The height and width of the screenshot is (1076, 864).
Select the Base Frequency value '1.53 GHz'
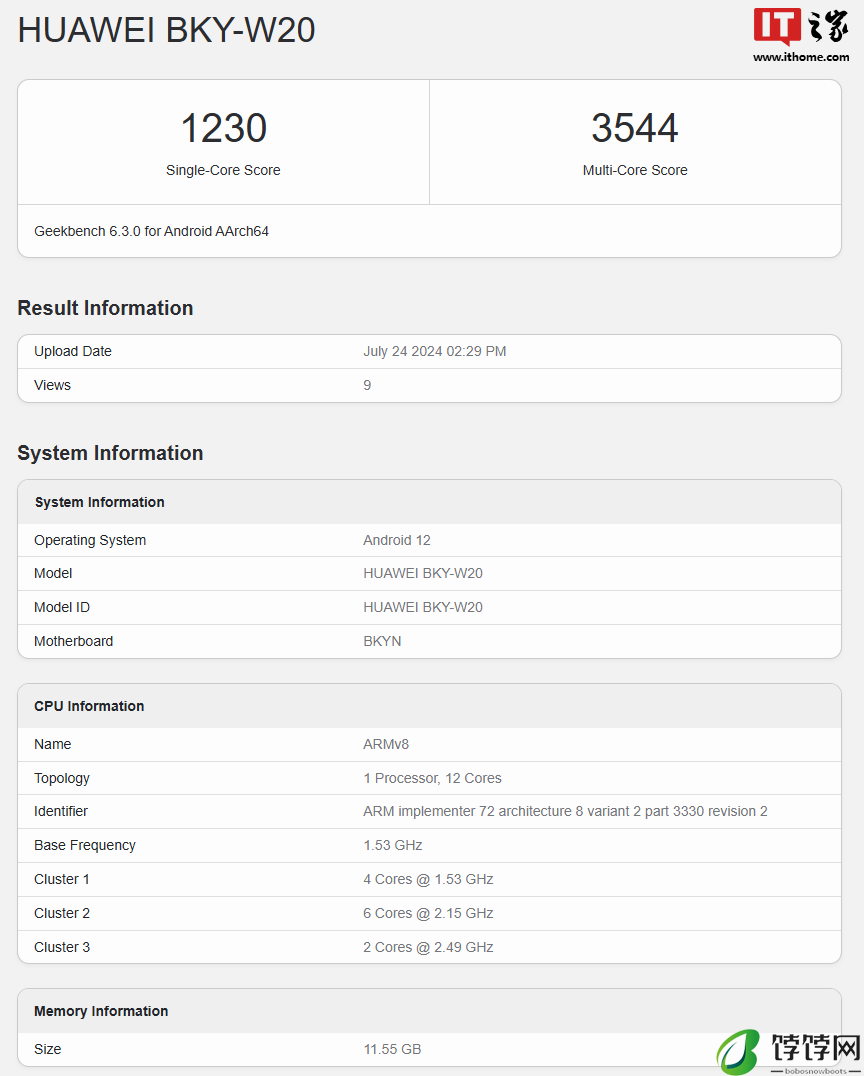tap(393, 845)
